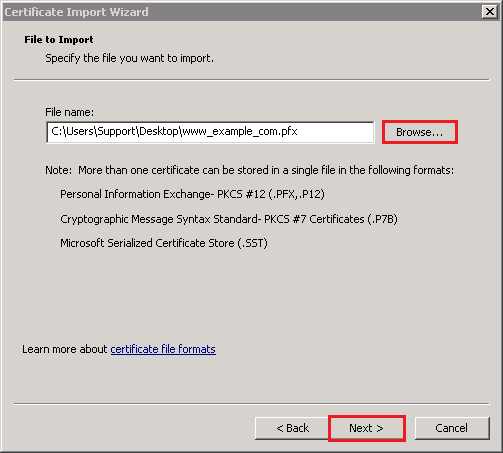Viewport: 503px width, 453px height.
Task: Click the Browse... button
Action: pyautogui.click(x=420, y=132)
